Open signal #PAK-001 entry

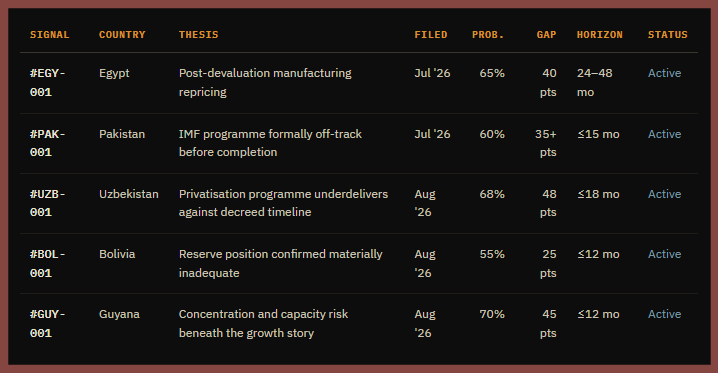(x=48, y=143)
